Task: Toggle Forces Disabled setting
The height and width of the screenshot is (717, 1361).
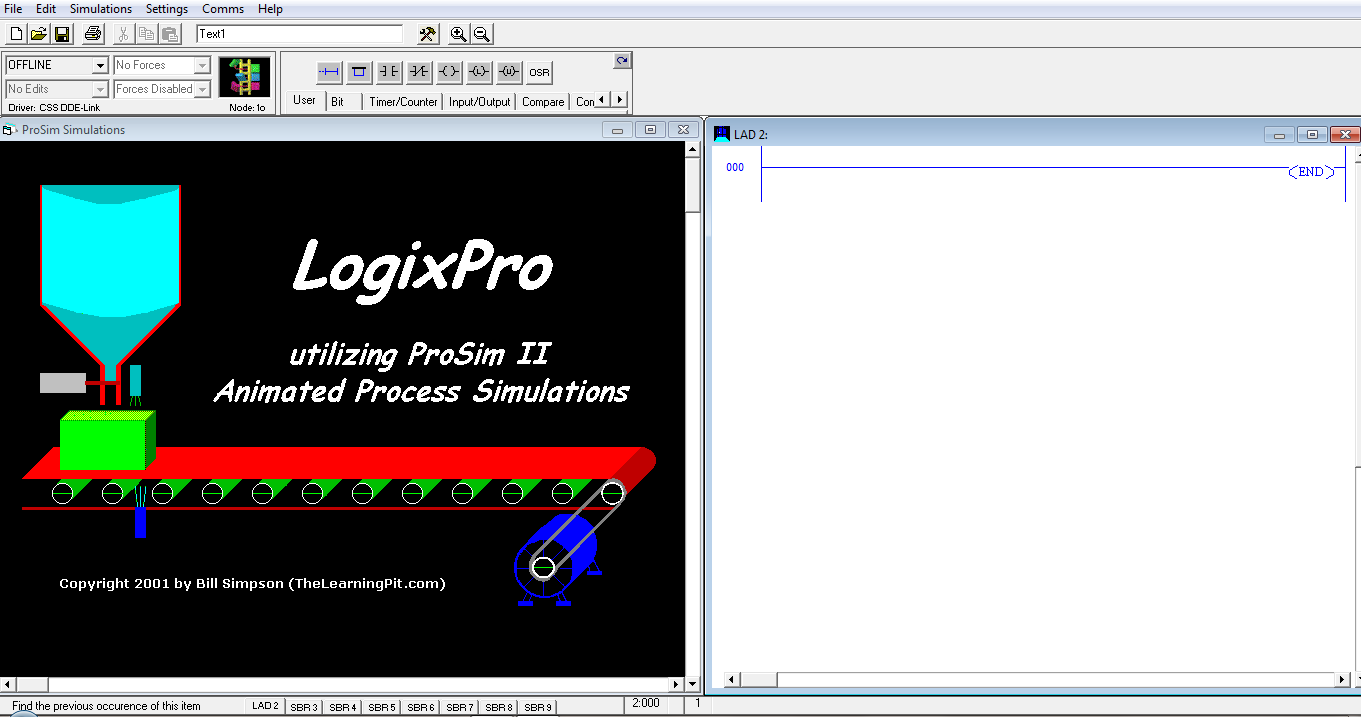Action: click(x=202, y=88)
